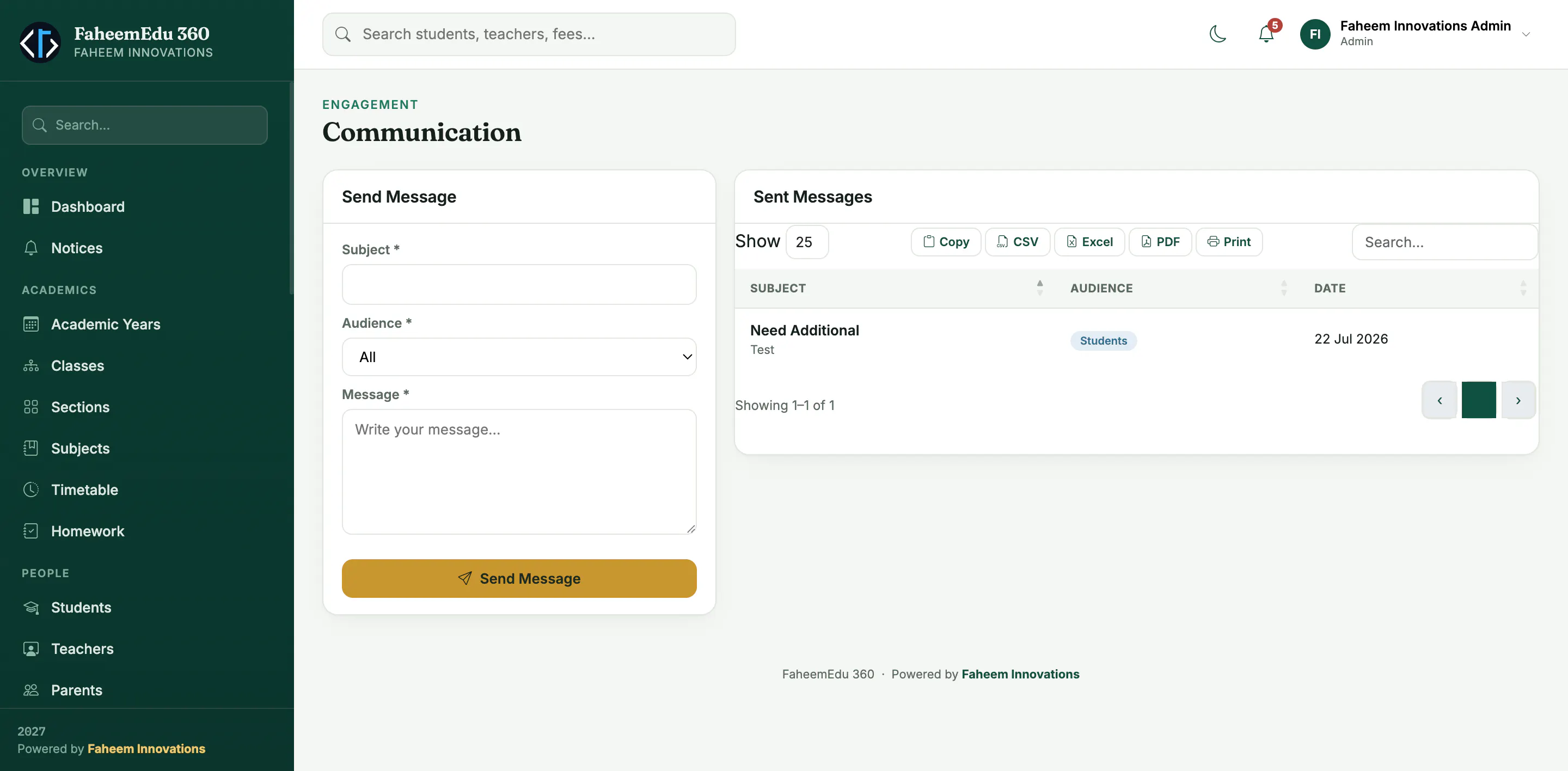This screenshot has width=1568, height=771.
Task: Click the Message text area
Action: [x=519, y=472]
